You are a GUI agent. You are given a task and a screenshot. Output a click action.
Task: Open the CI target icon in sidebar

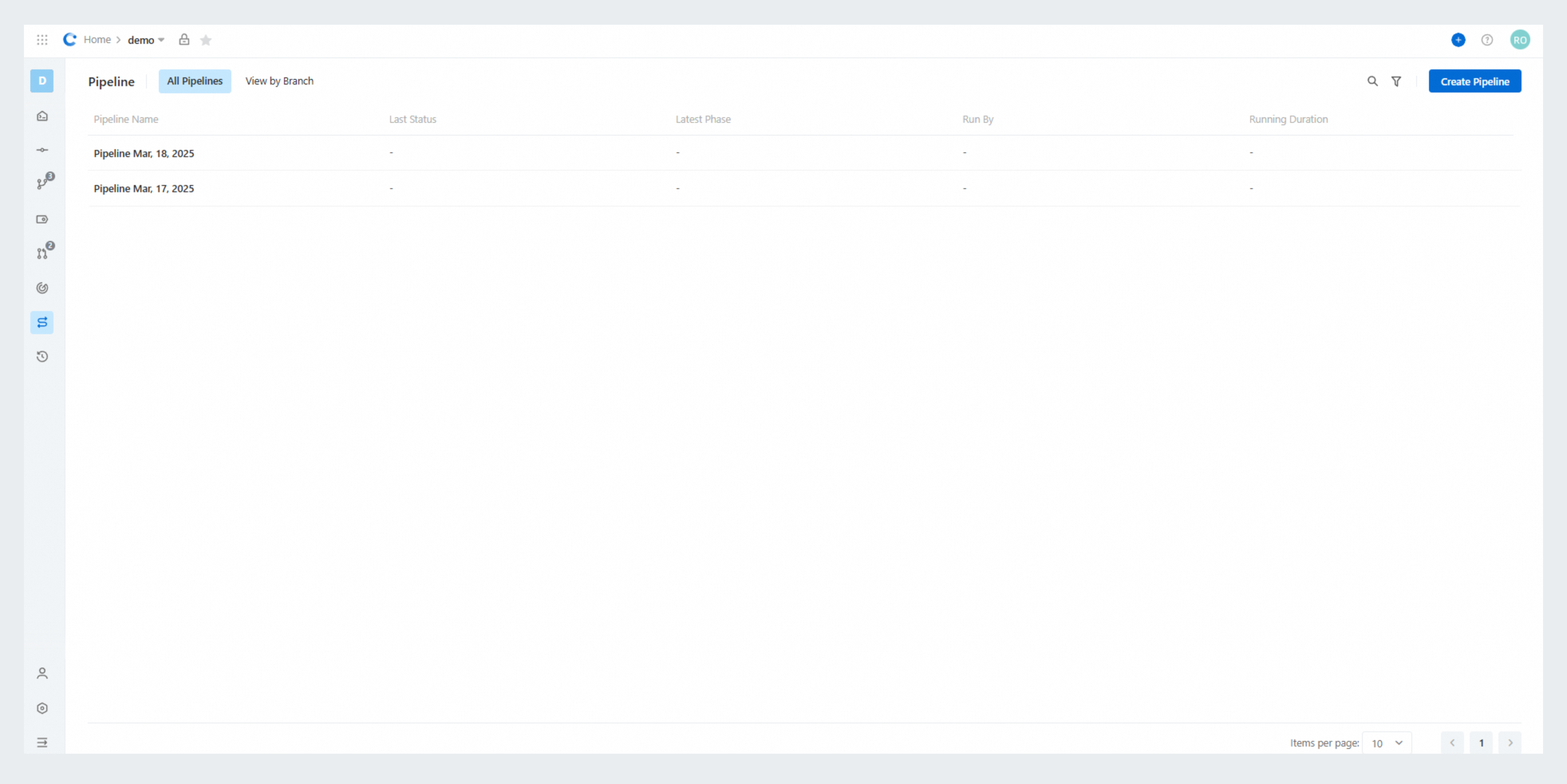click(42, 288)
